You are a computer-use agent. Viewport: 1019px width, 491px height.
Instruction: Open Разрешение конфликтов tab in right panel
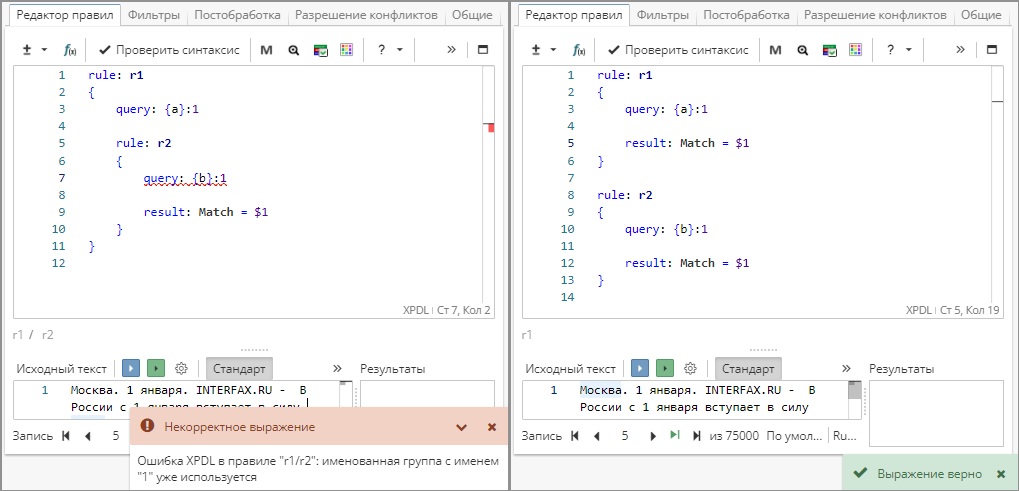click(875, 15)
